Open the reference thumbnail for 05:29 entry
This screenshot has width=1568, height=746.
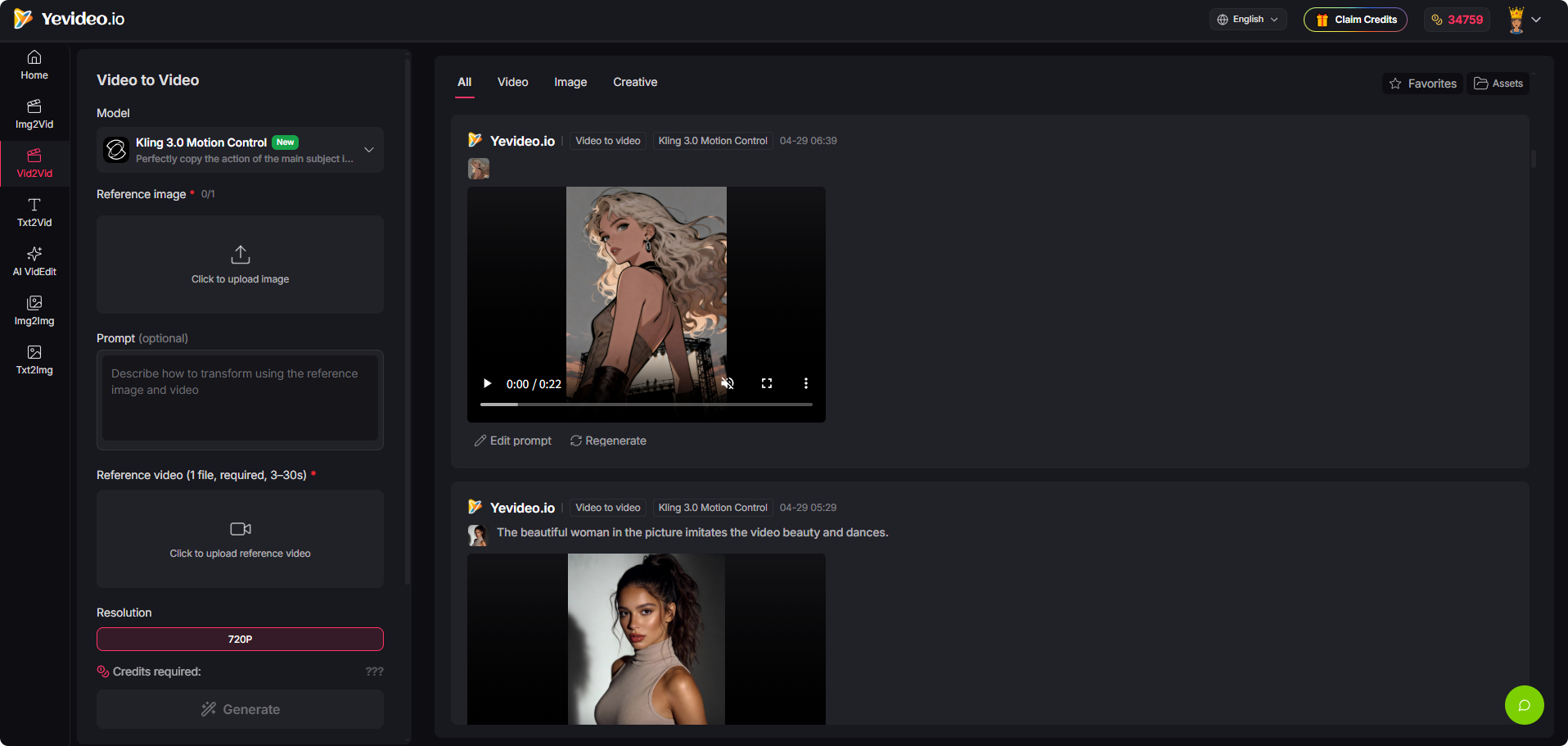[x=477, y=536]
